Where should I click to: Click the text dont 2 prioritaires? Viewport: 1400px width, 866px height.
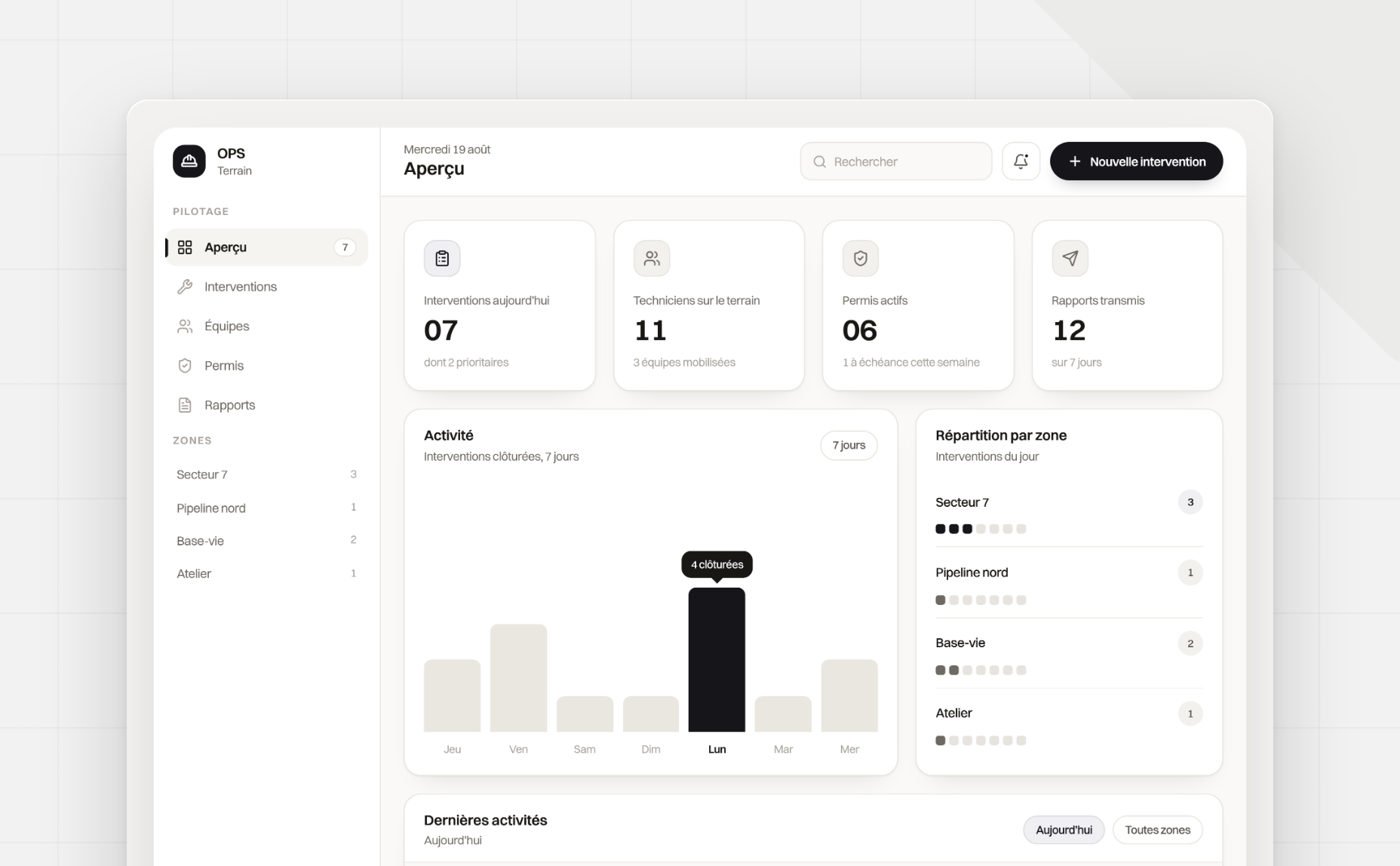[x=466, y=362]
